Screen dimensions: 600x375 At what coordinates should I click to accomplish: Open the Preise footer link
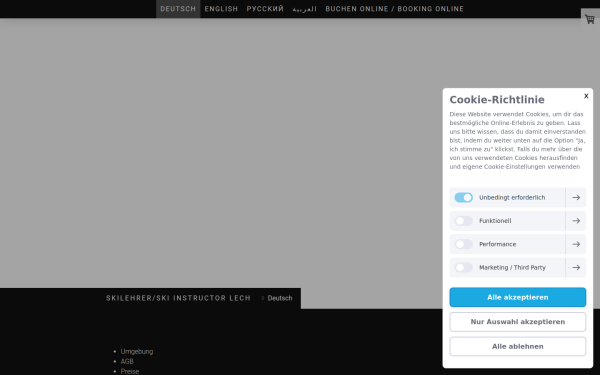click(x=130, y=371)
